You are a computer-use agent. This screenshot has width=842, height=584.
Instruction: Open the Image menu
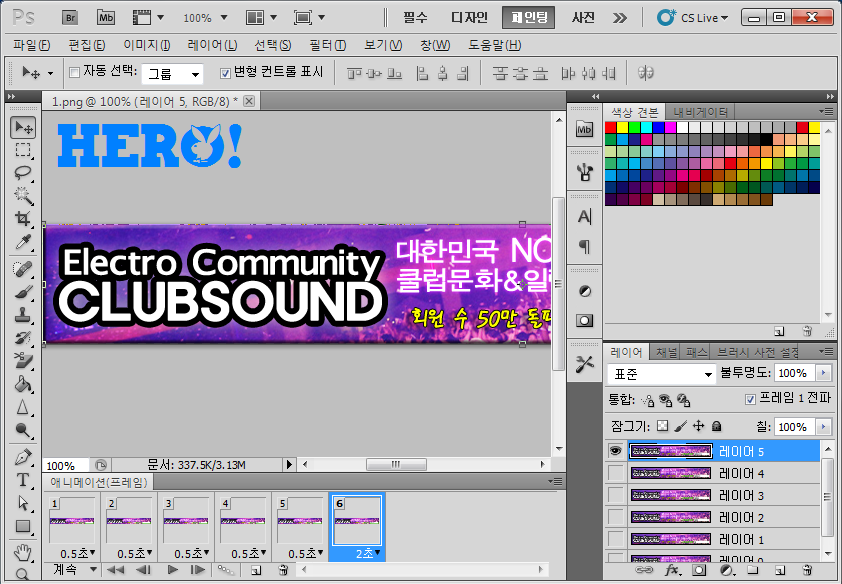pyautogui.click(x=147, y=45)
